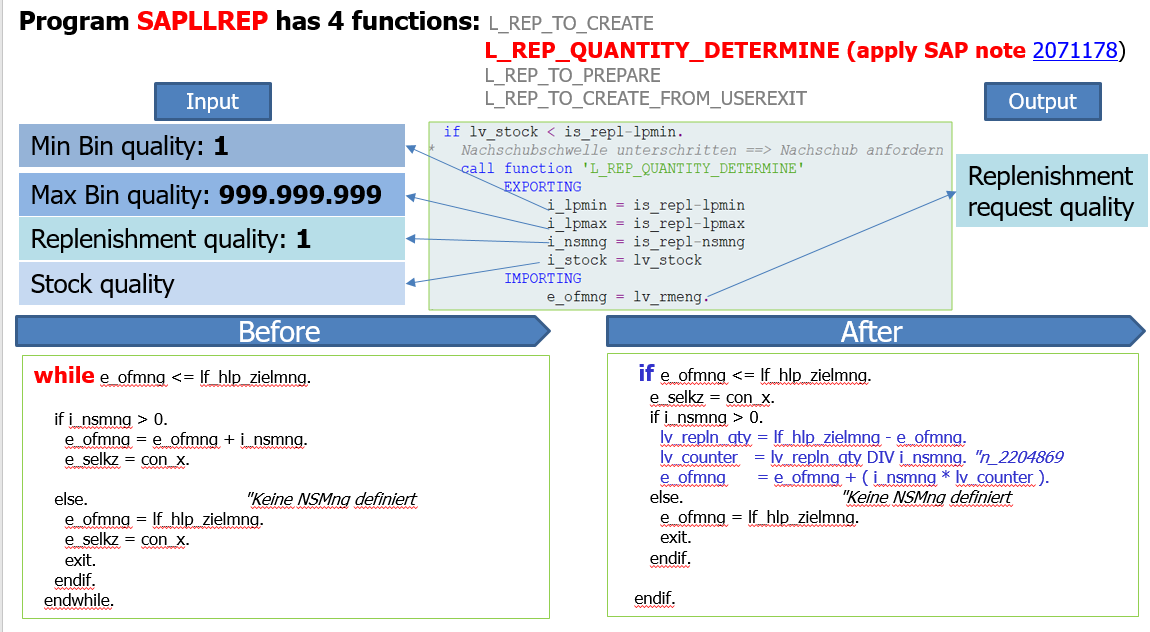Click L_REP_TO_CREATE_FROM_USEREXIT function name

(x=645, y=98)
